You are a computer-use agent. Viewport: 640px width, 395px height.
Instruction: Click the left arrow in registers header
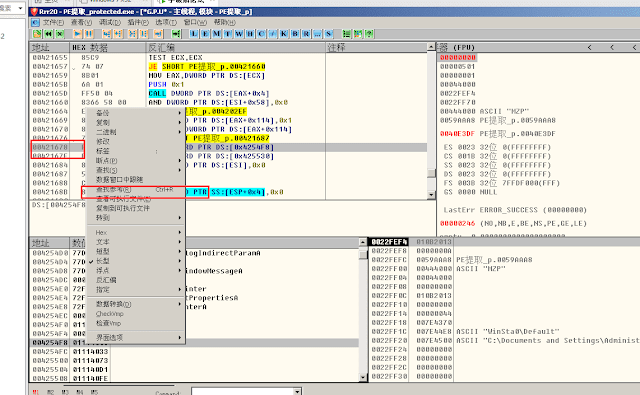pos(589,47)
